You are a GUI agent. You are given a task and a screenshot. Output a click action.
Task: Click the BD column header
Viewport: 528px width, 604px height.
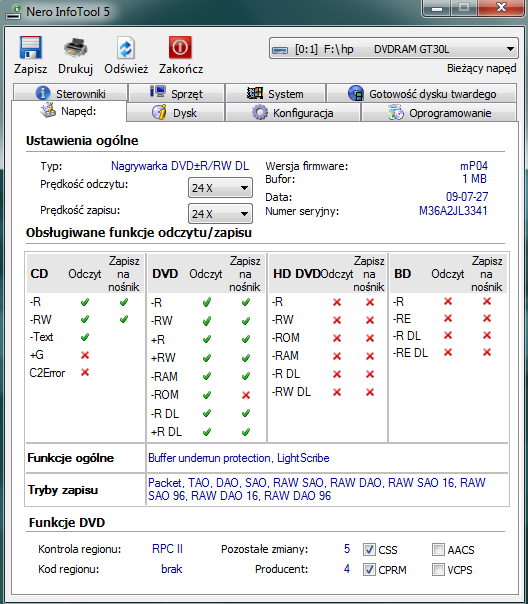point(402,274)
